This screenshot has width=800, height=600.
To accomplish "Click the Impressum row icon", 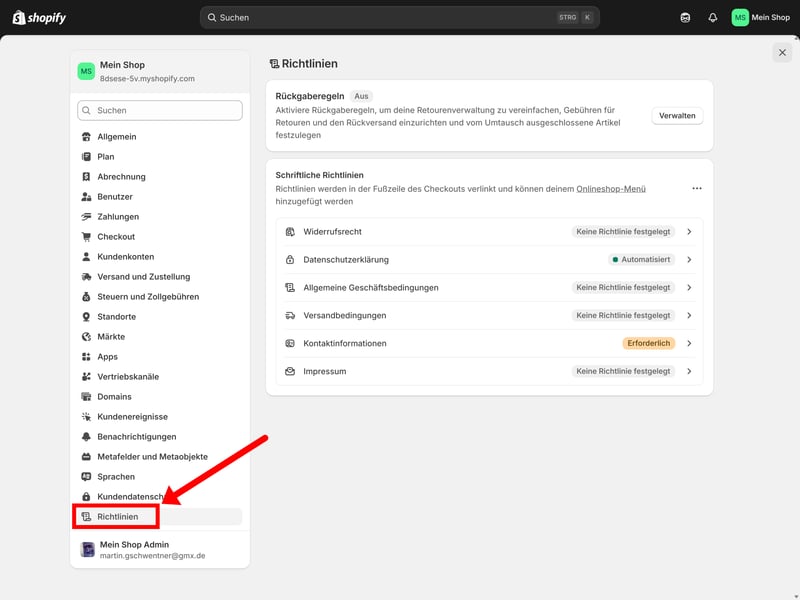I will point(290,371).
